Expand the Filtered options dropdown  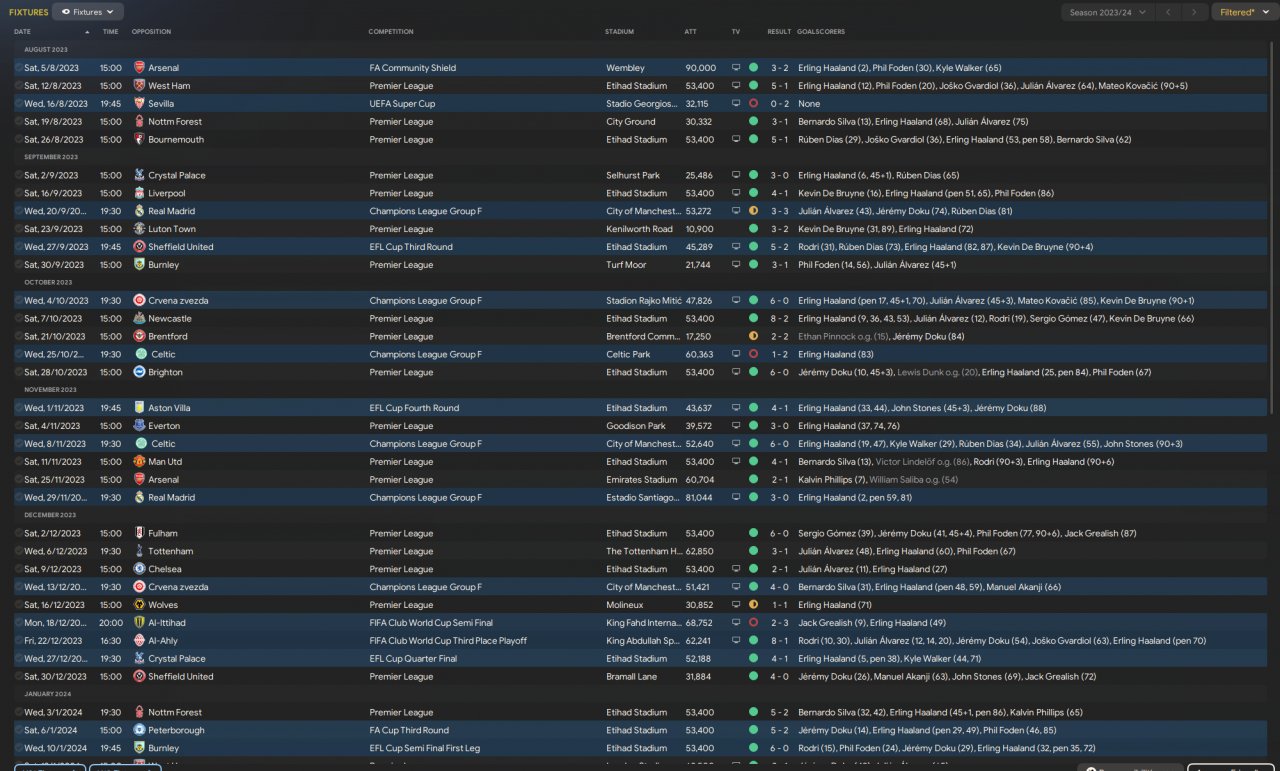tap(1245, 12)
